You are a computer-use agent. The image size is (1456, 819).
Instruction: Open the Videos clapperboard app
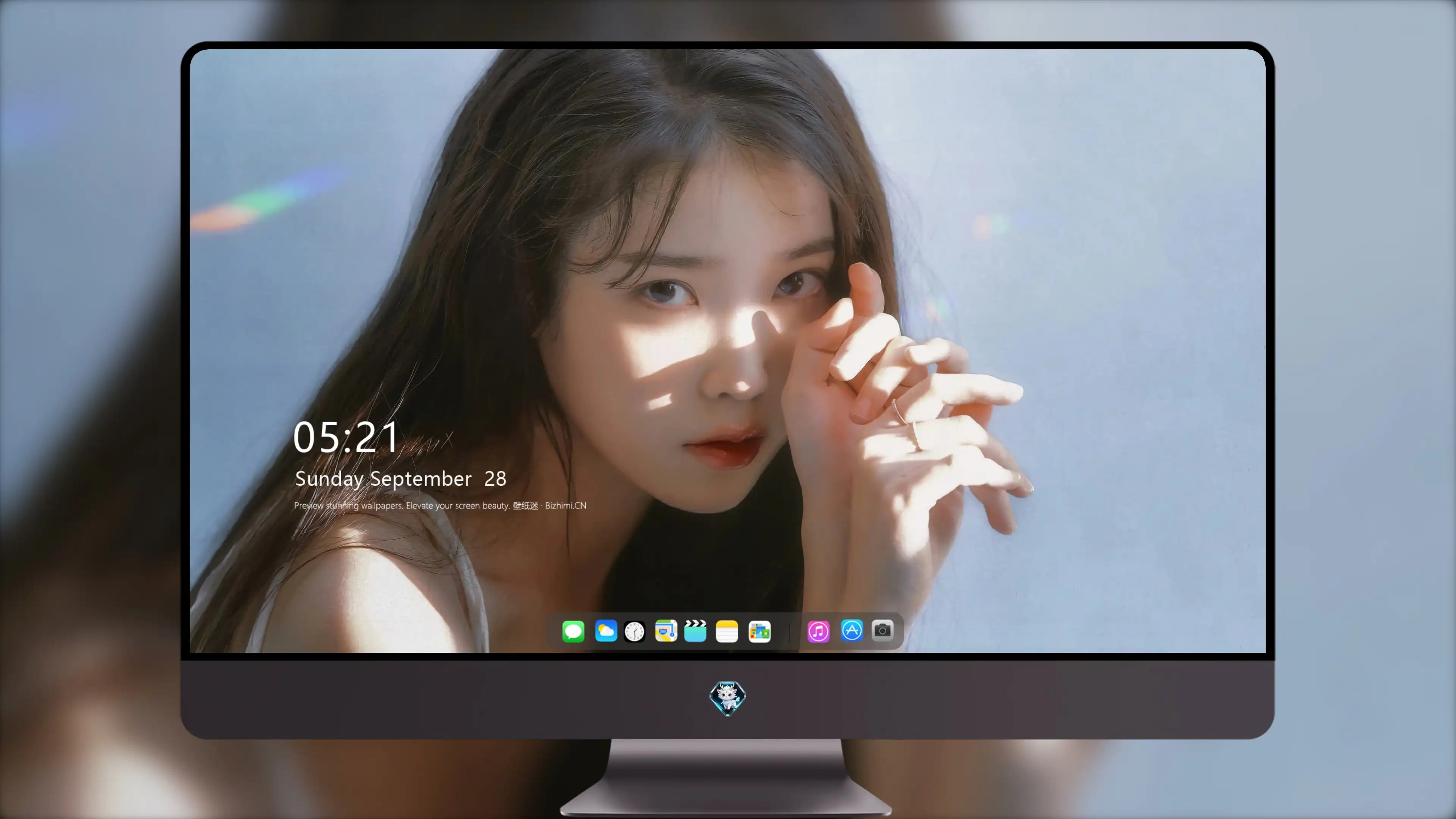click(x=695, y=631)
